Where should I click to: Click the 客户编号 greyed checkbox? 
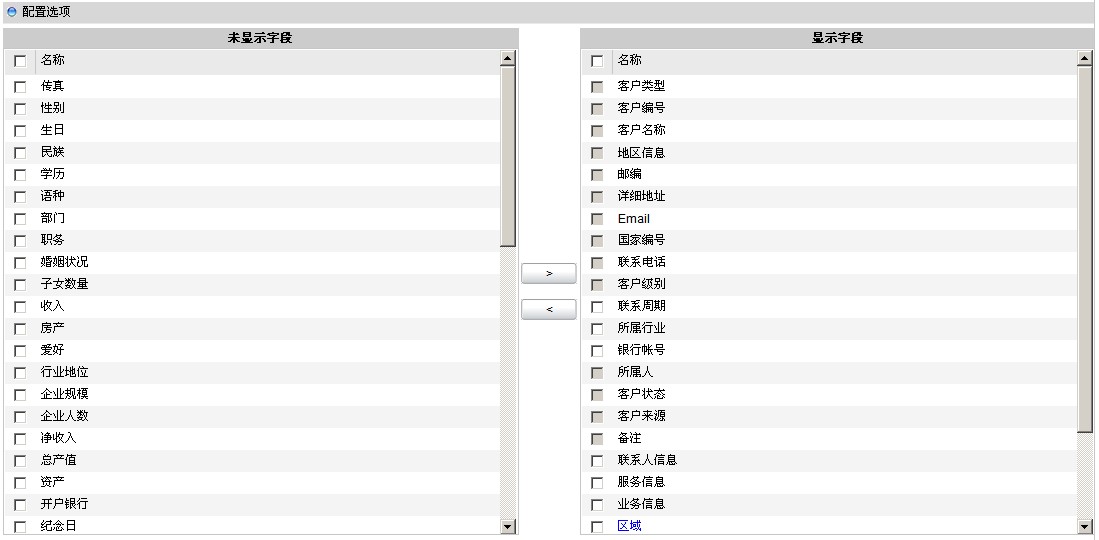tap(596, 109)
